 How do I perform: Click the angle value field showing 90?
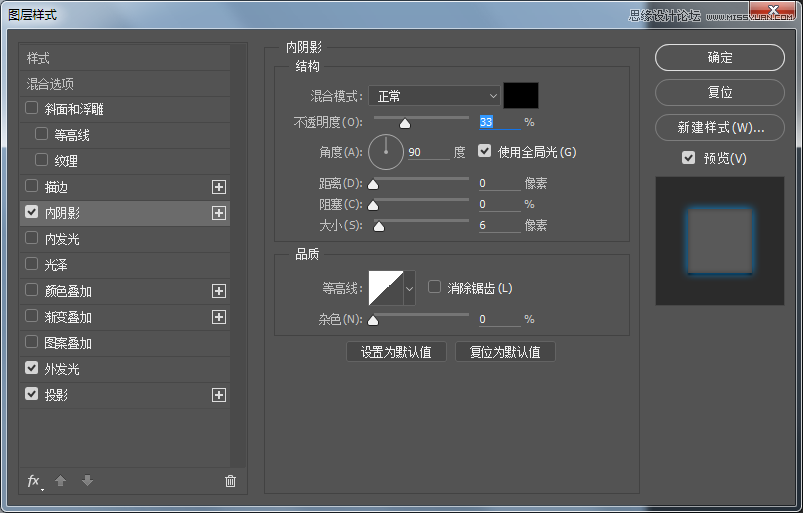tap(428, 152)
